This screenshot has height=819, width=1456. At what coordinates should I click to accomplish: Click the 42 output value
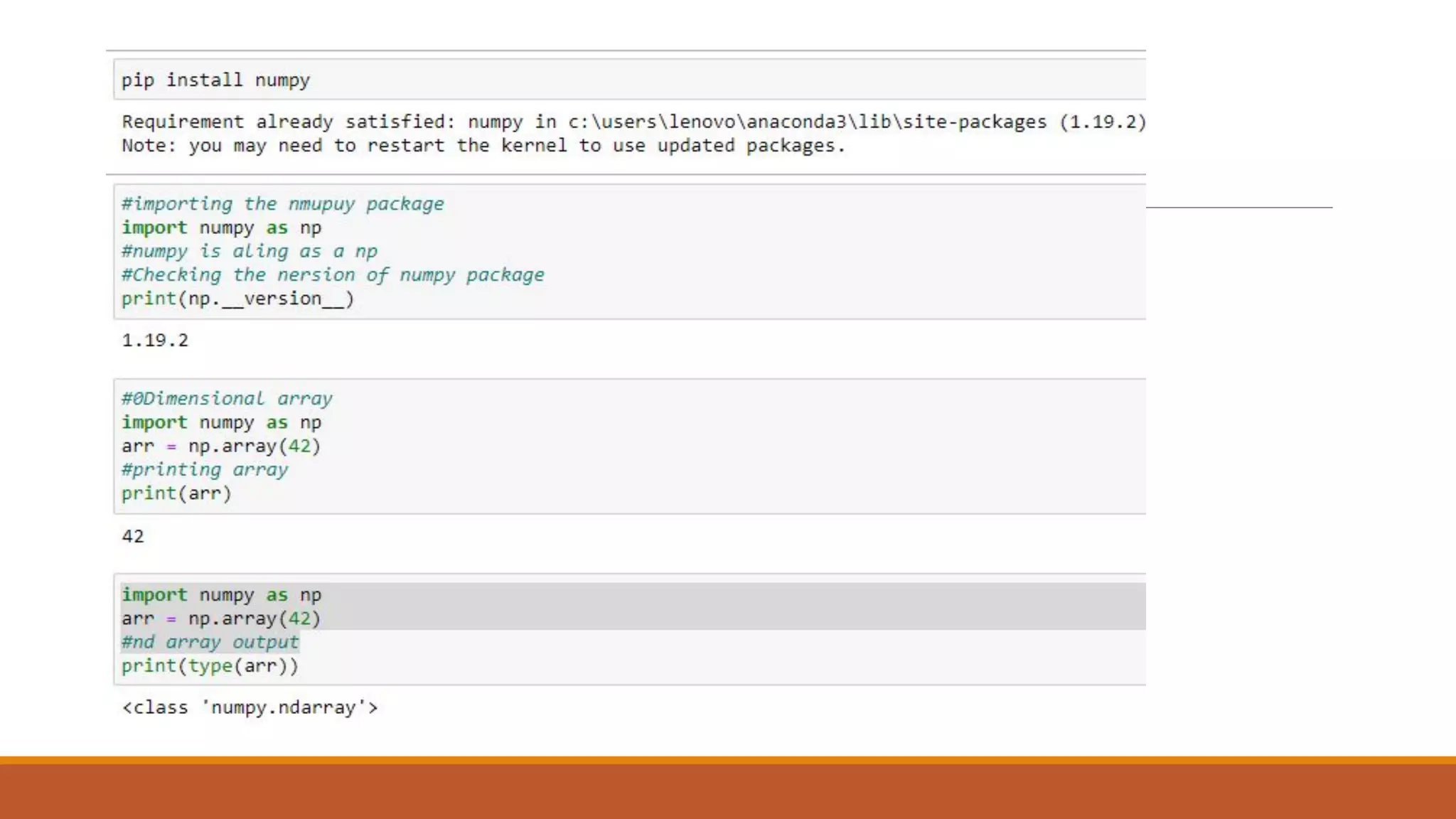click(133, 536)
